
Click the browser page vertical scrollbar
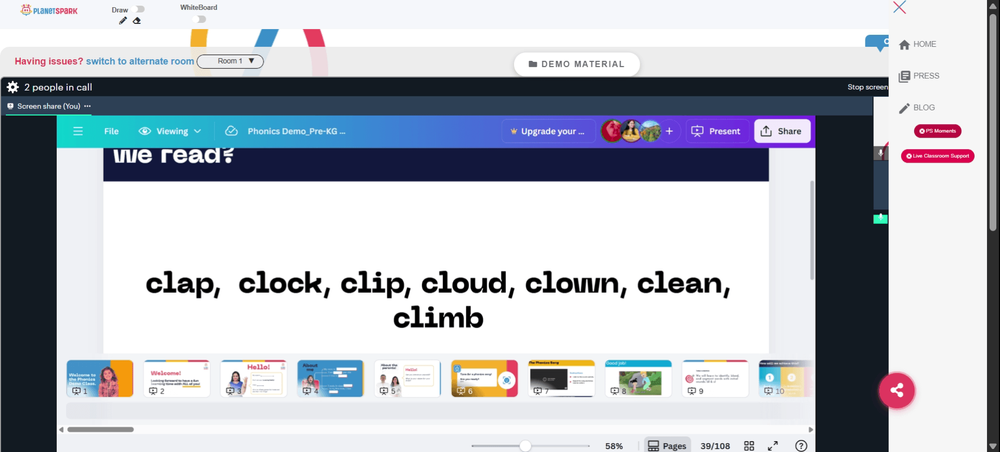point(994,121)
